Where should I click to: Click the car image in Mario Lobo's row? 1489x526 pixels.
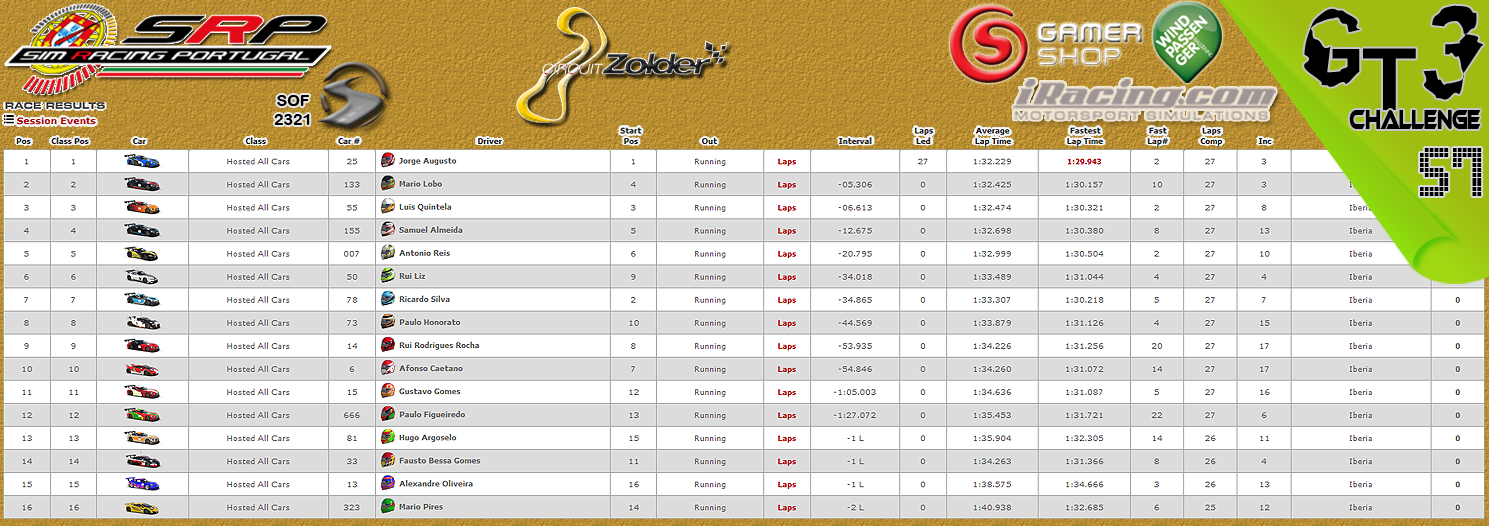(141, 184)
